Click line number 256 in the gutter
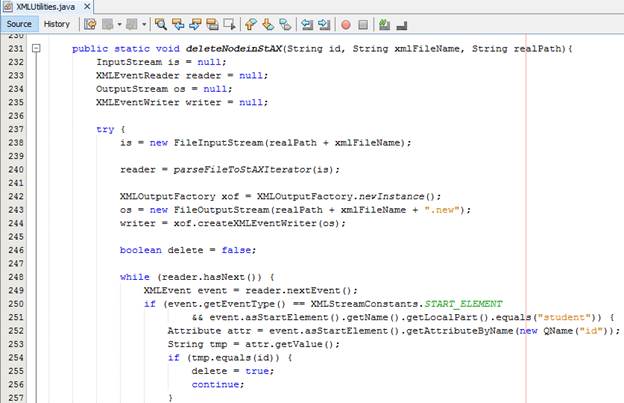This screenshot has height=403, width=624. tap(16, 384)
